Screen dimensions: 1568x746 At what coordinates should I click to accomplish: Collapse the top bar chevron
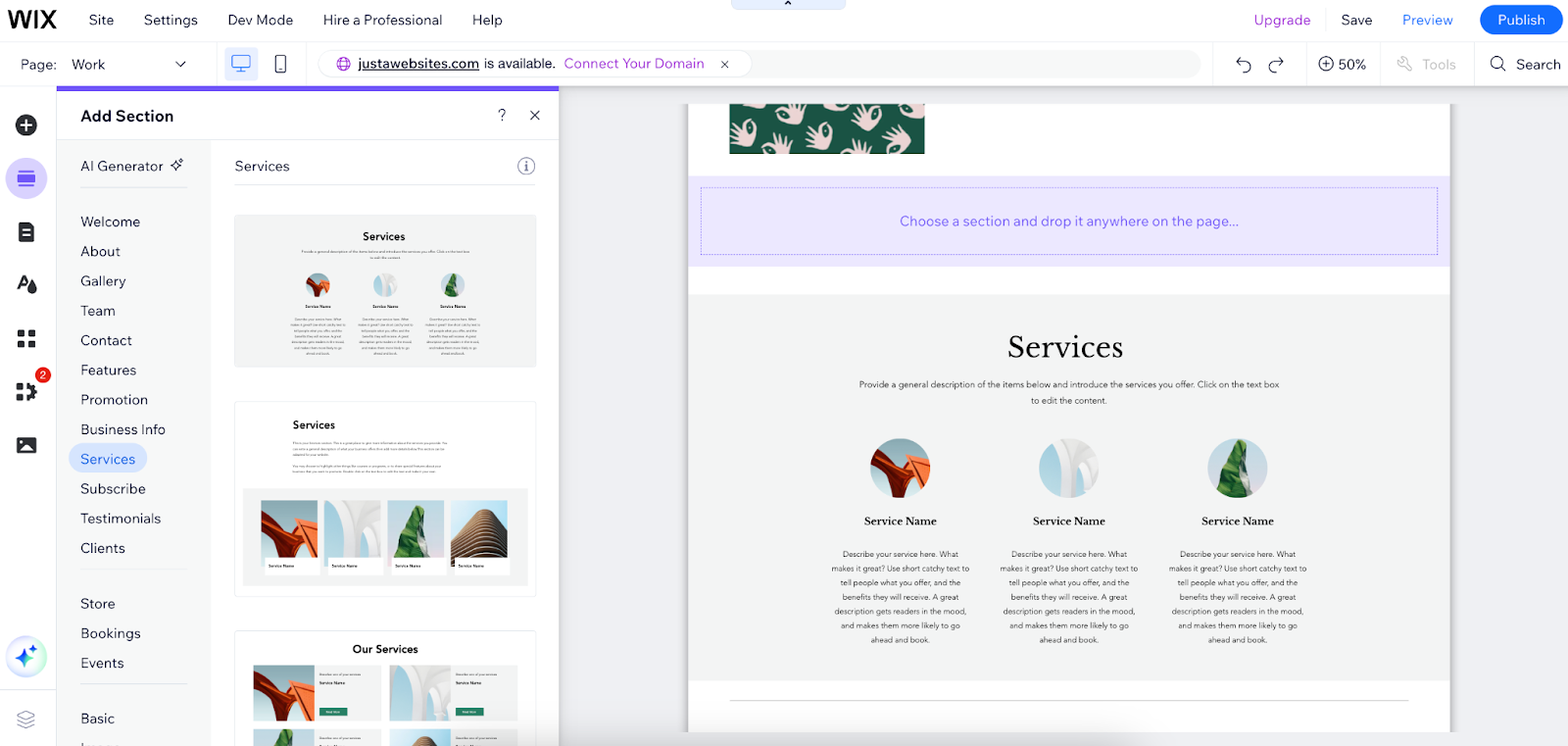[x=788, y=4]
